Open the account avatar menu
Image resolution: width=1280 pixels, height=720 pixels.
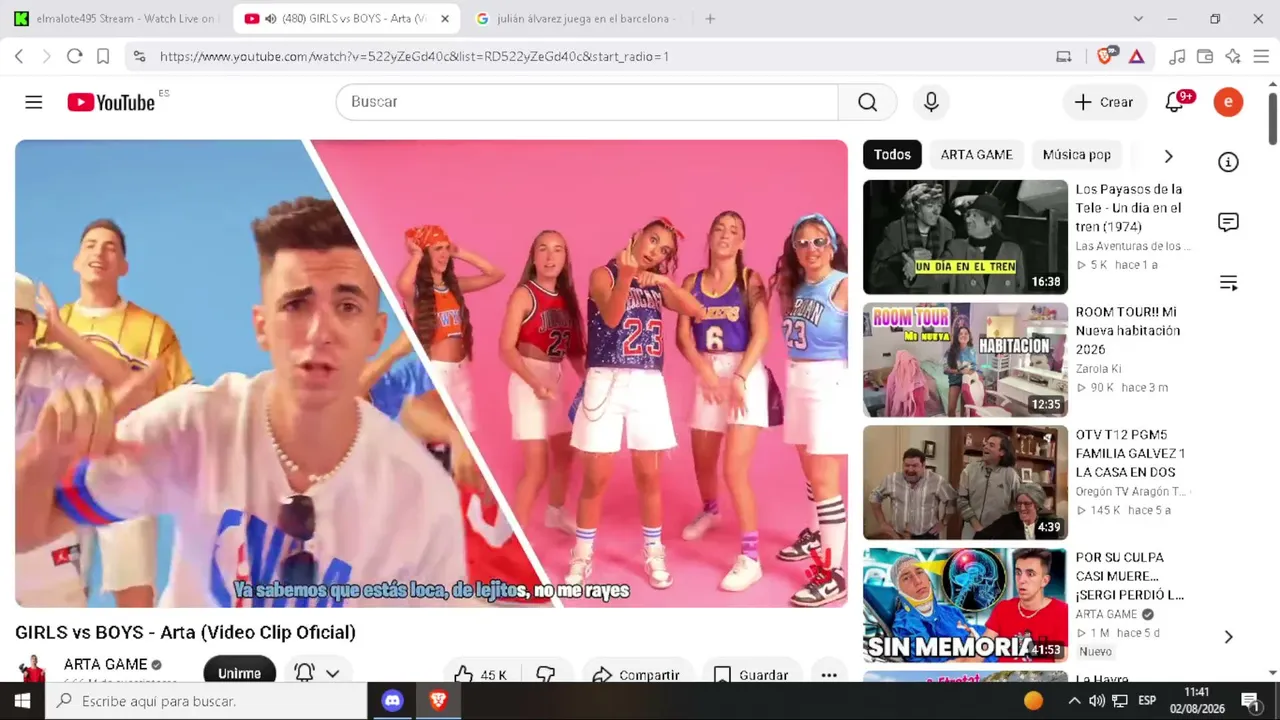(1228, 102)
